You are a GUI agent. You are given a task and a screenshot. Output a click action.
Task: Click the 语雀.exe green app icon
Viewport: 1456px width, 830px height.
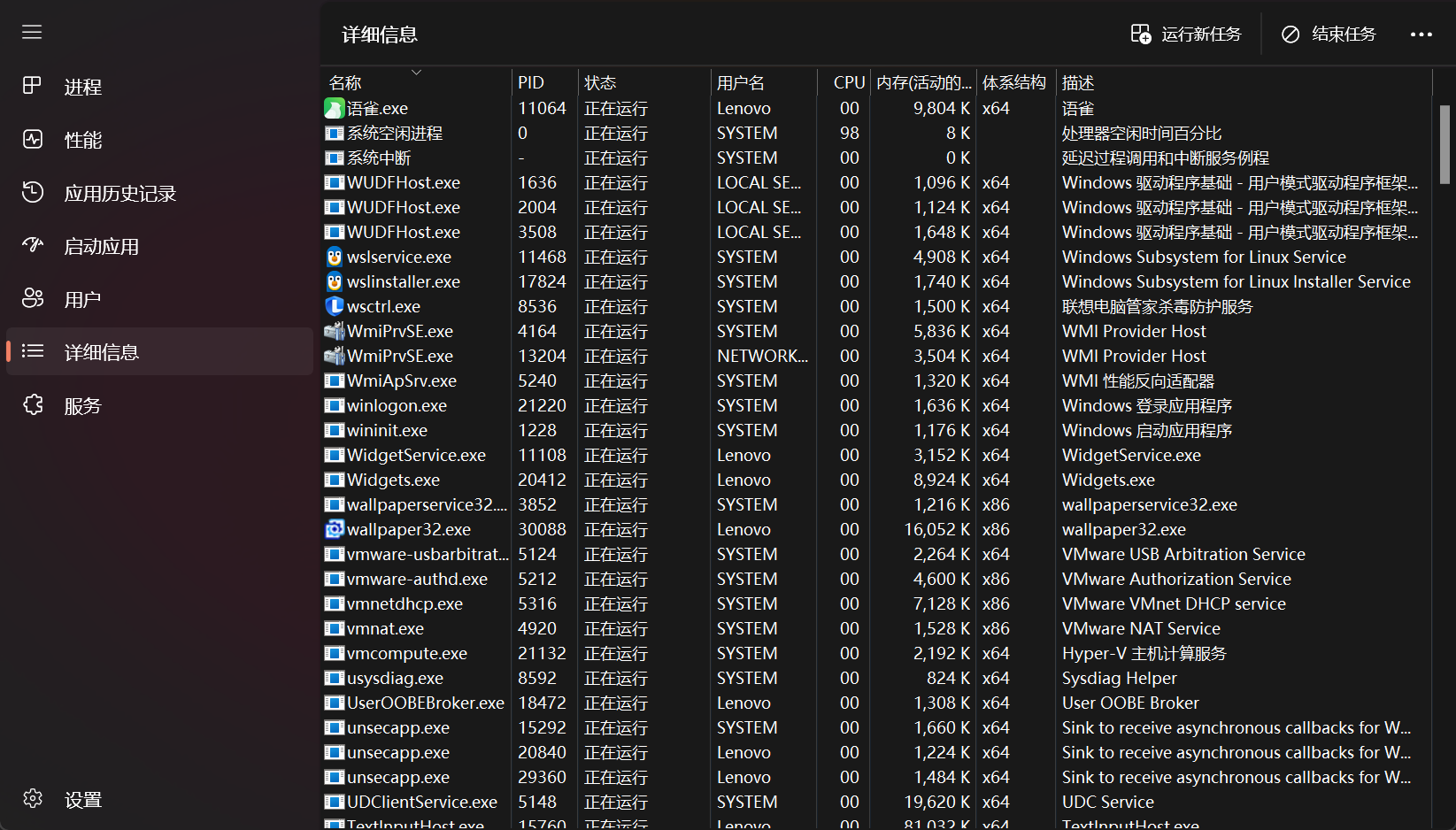click(335, 108)
